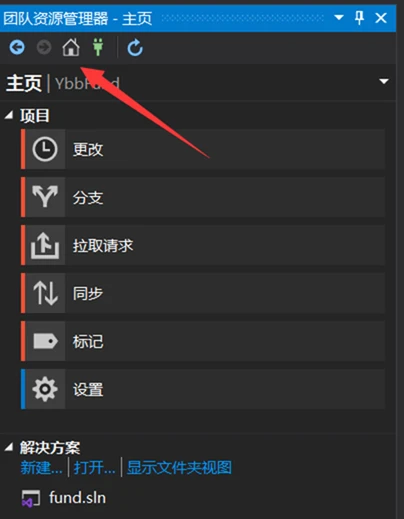Screen dimensions: 404x519
Task: Click the blue Back arrow icon
Action: click(17, 47)
